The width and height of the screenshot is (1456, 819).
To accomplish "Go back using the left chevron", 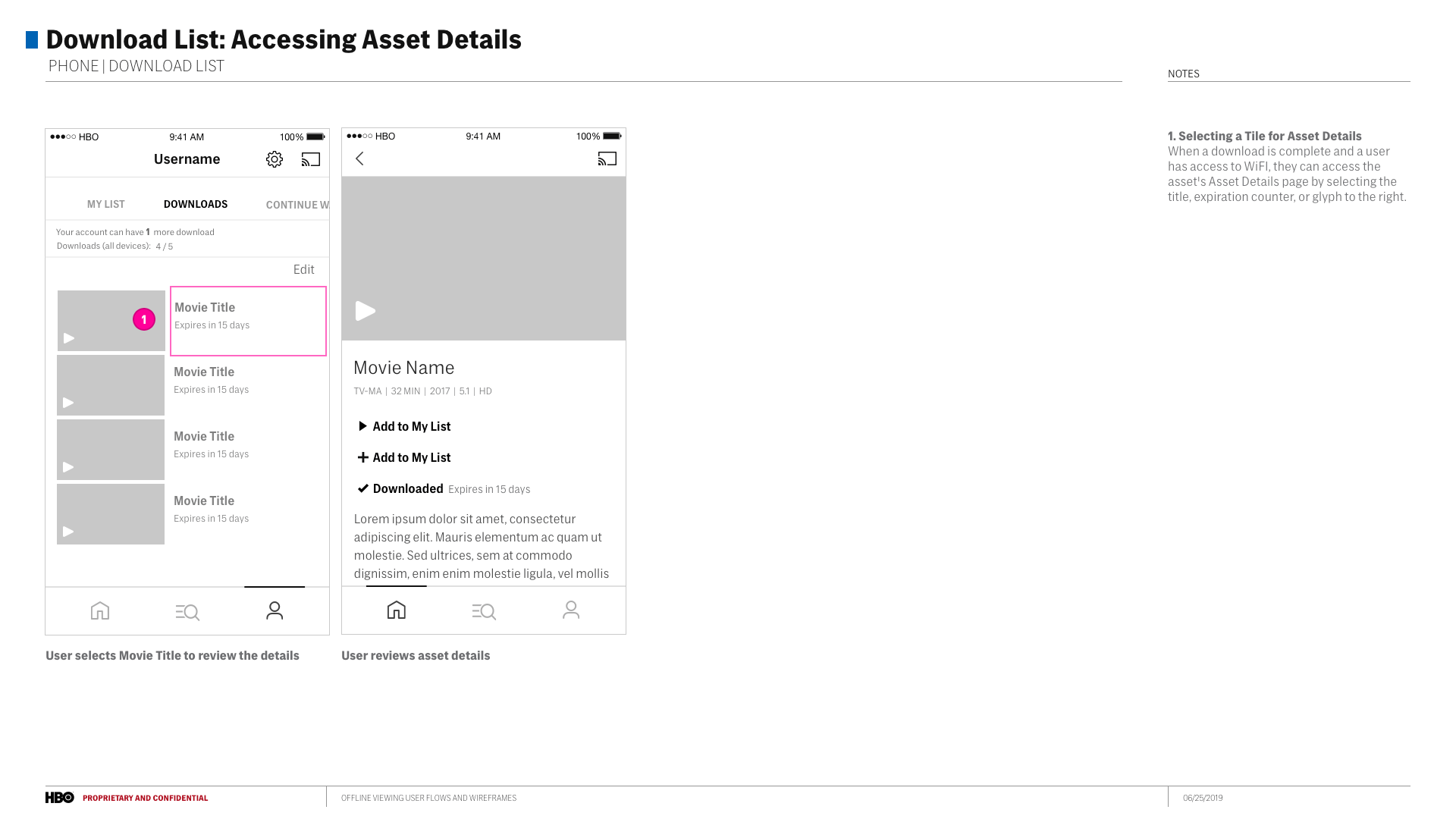I will click(360, 158).
